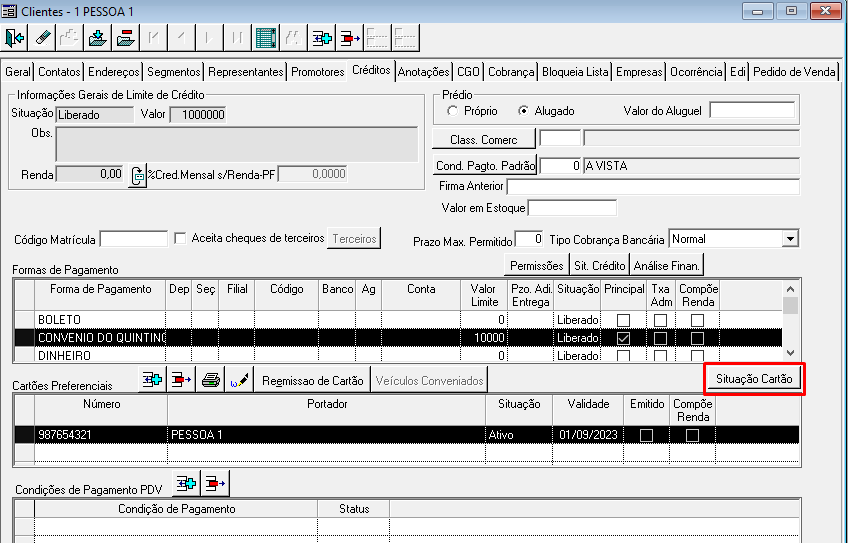The width and height of the screenshot is (848, 543).
Task: Click the 01/09/2023 validity cell
Action: tap(588, 435)
